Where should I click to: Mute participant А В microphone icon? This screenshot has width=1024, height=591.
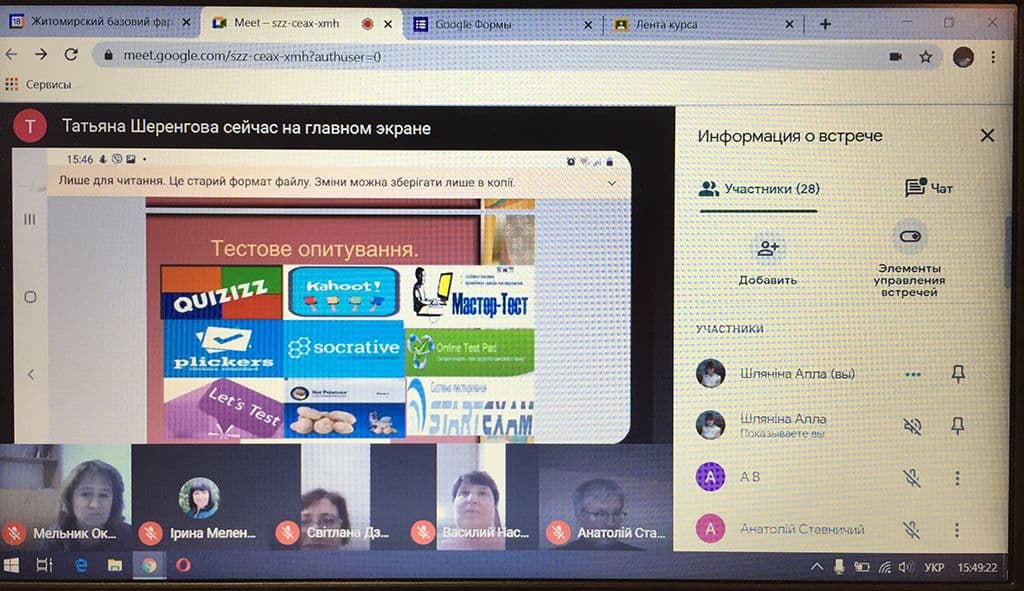point(912,477)
